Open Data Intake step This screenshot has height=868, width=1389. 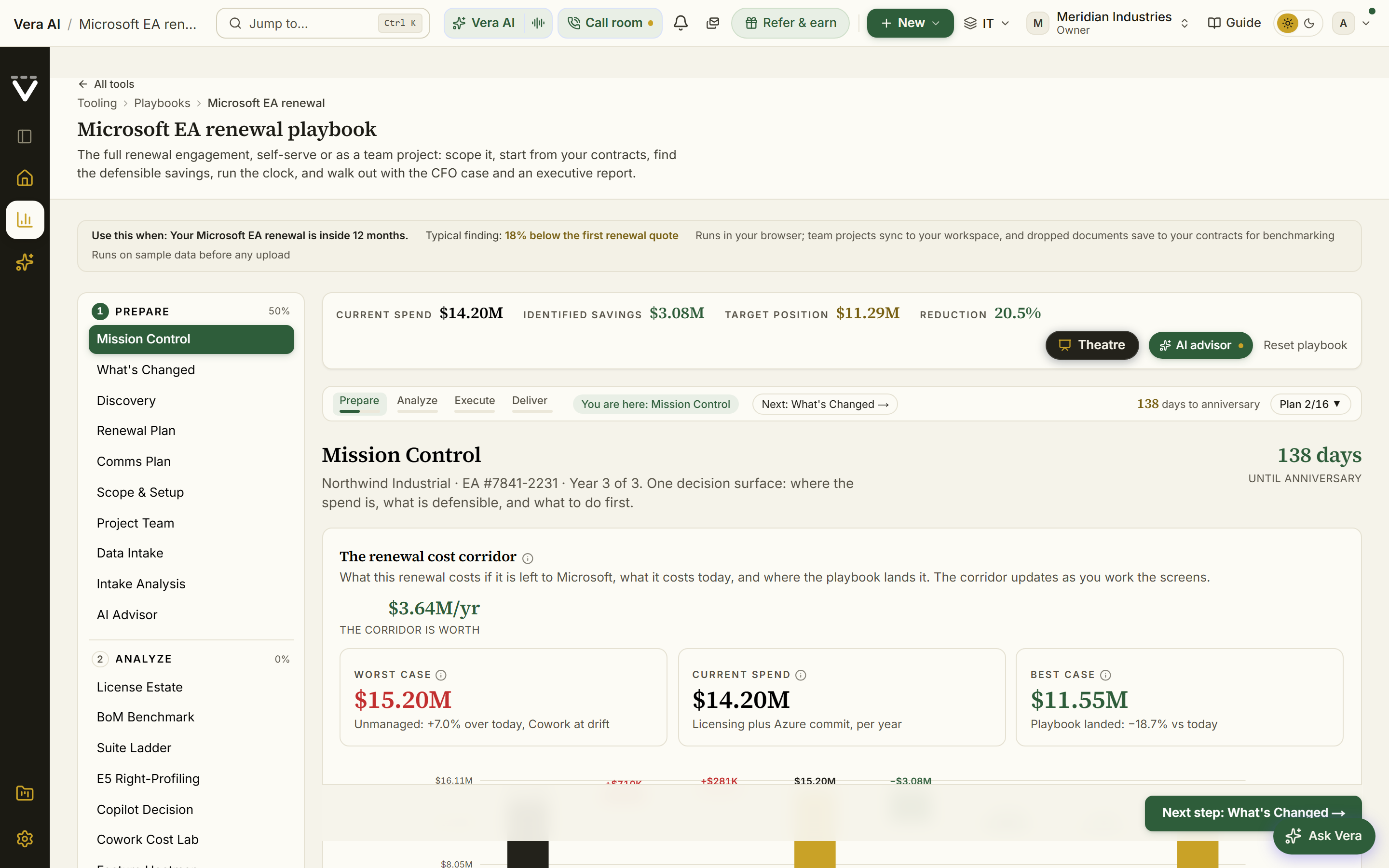click(191, 553)
